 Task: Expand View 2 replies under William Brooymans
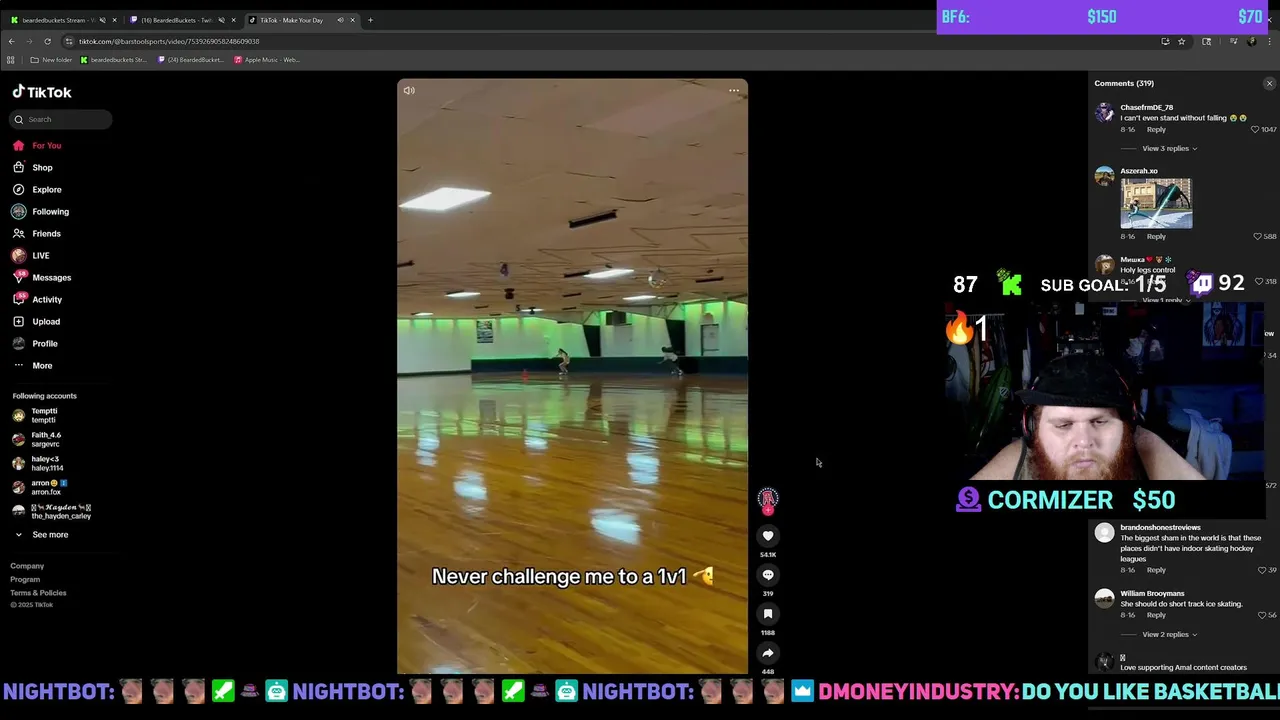pos(1169,634)
